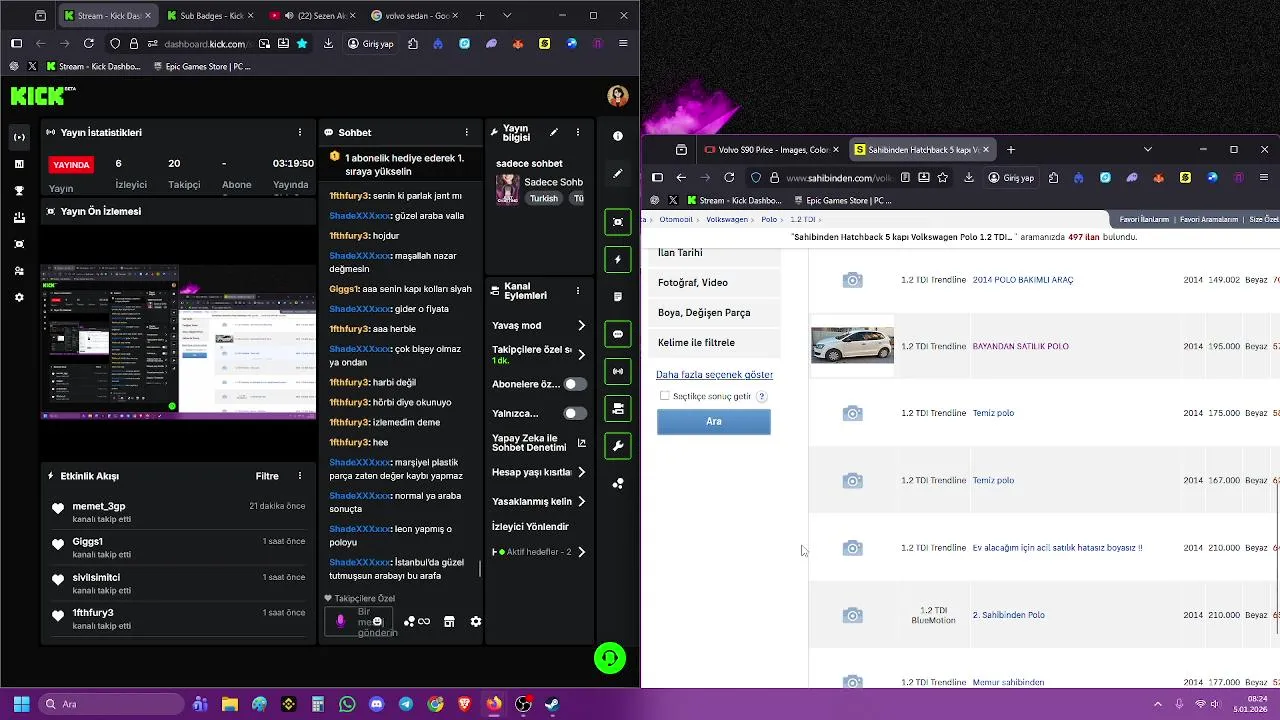This screenshot has width=1280, height=720.
Task: Switch to Volvo S90 Price tab
Action: click(771, 149)
